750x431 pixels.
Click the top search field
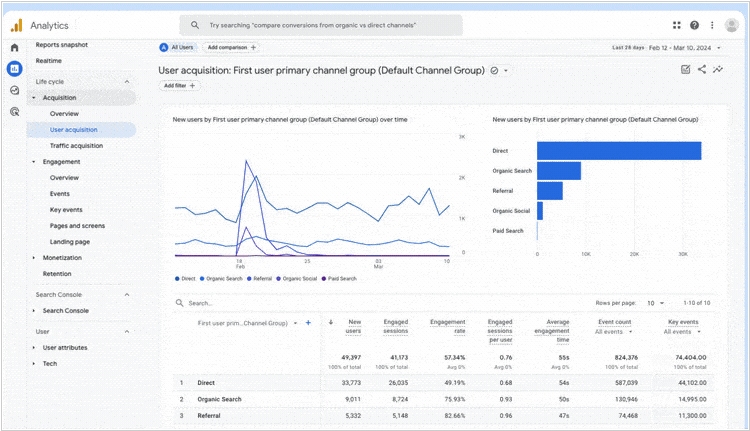click(x=320, y=25)
